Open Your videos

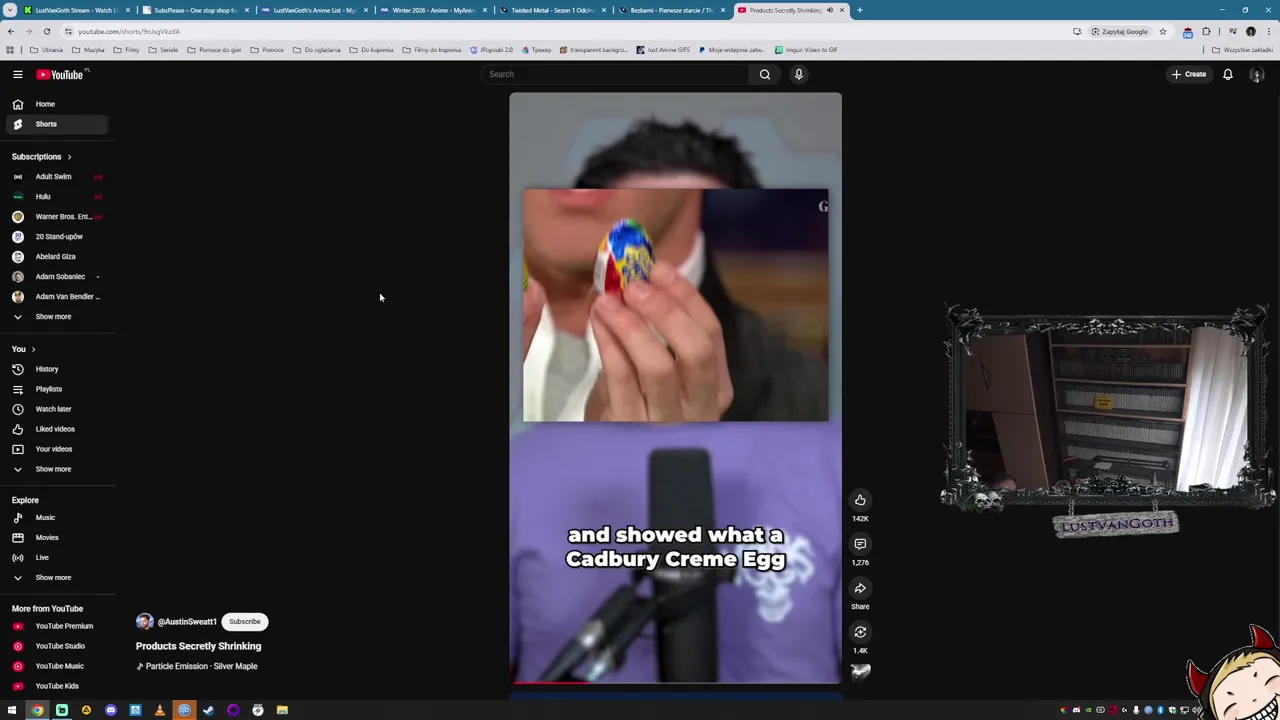[56, 449]
